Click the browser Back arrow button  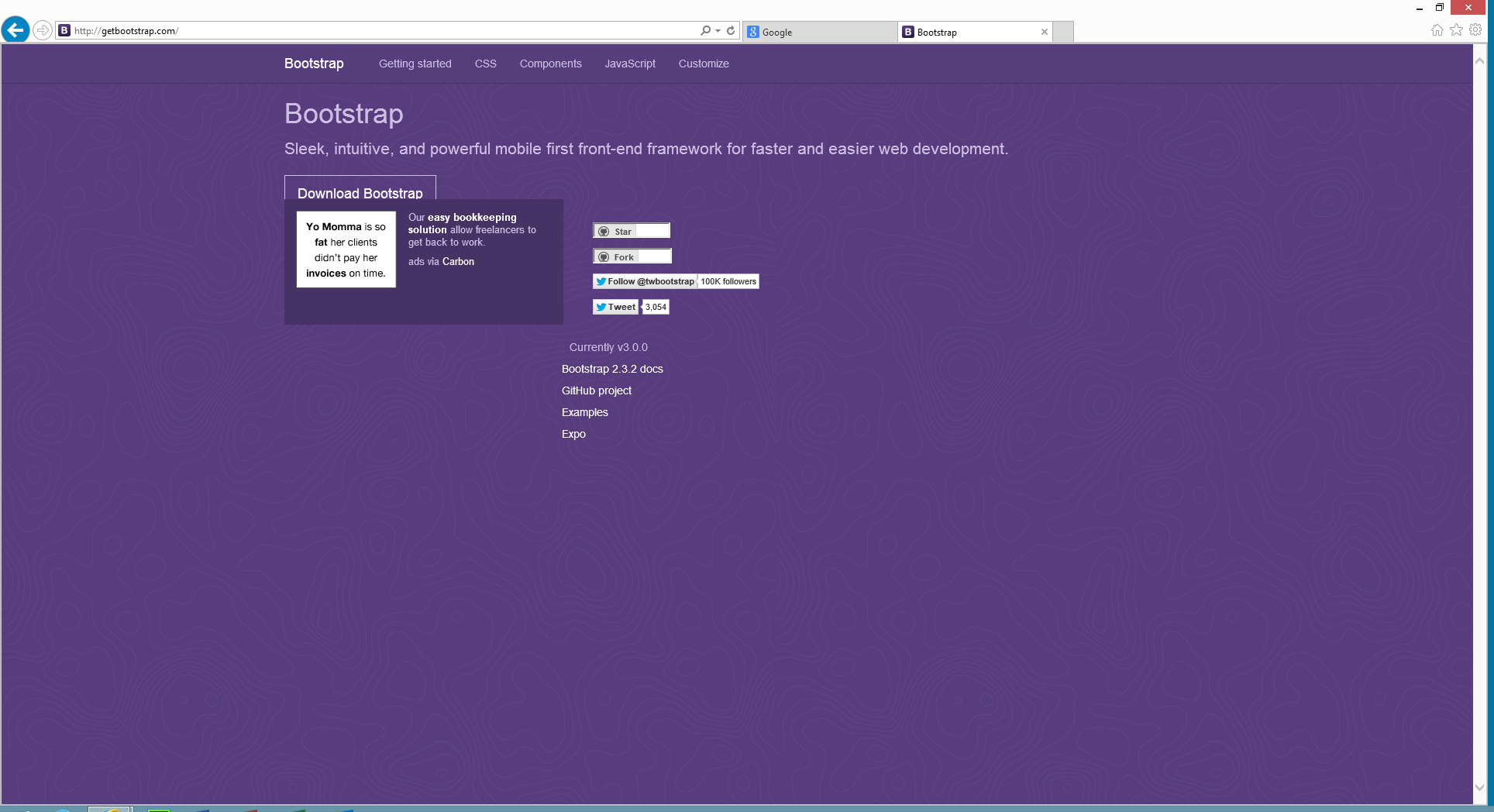tap(15, 30)
